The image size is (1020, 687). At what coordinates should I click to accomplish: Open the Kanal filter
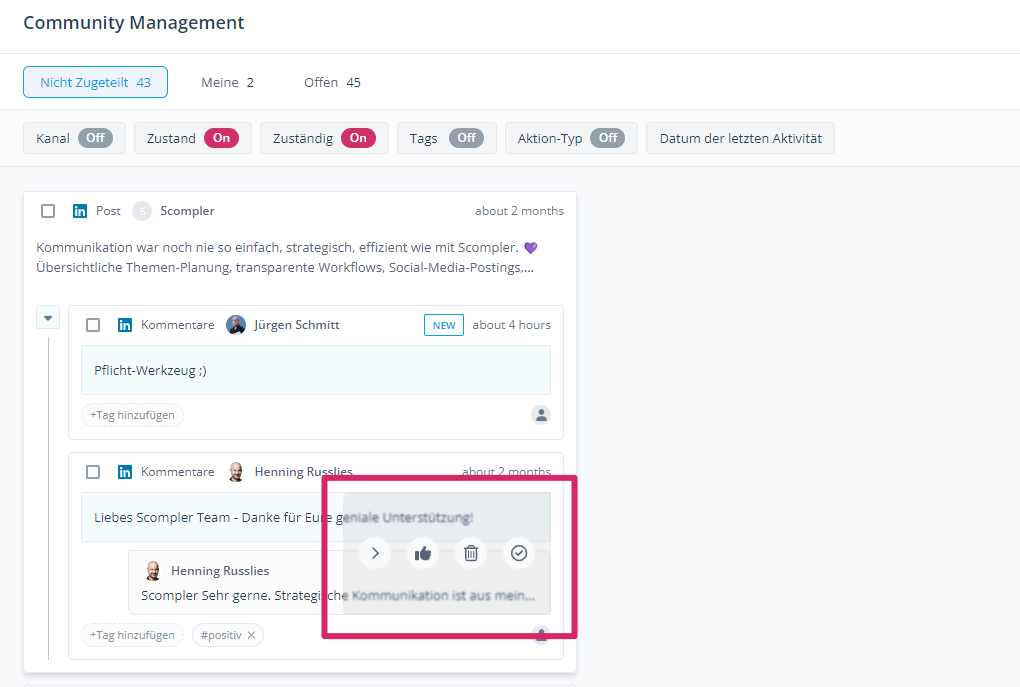coord(74,138)
